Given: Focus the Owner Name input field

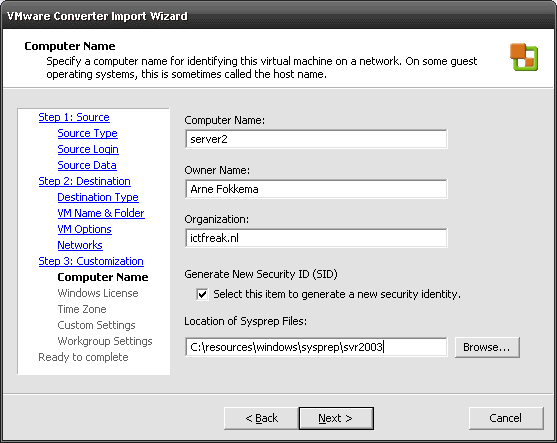Looking at the screenshot, I should click(x=316, y=189).
